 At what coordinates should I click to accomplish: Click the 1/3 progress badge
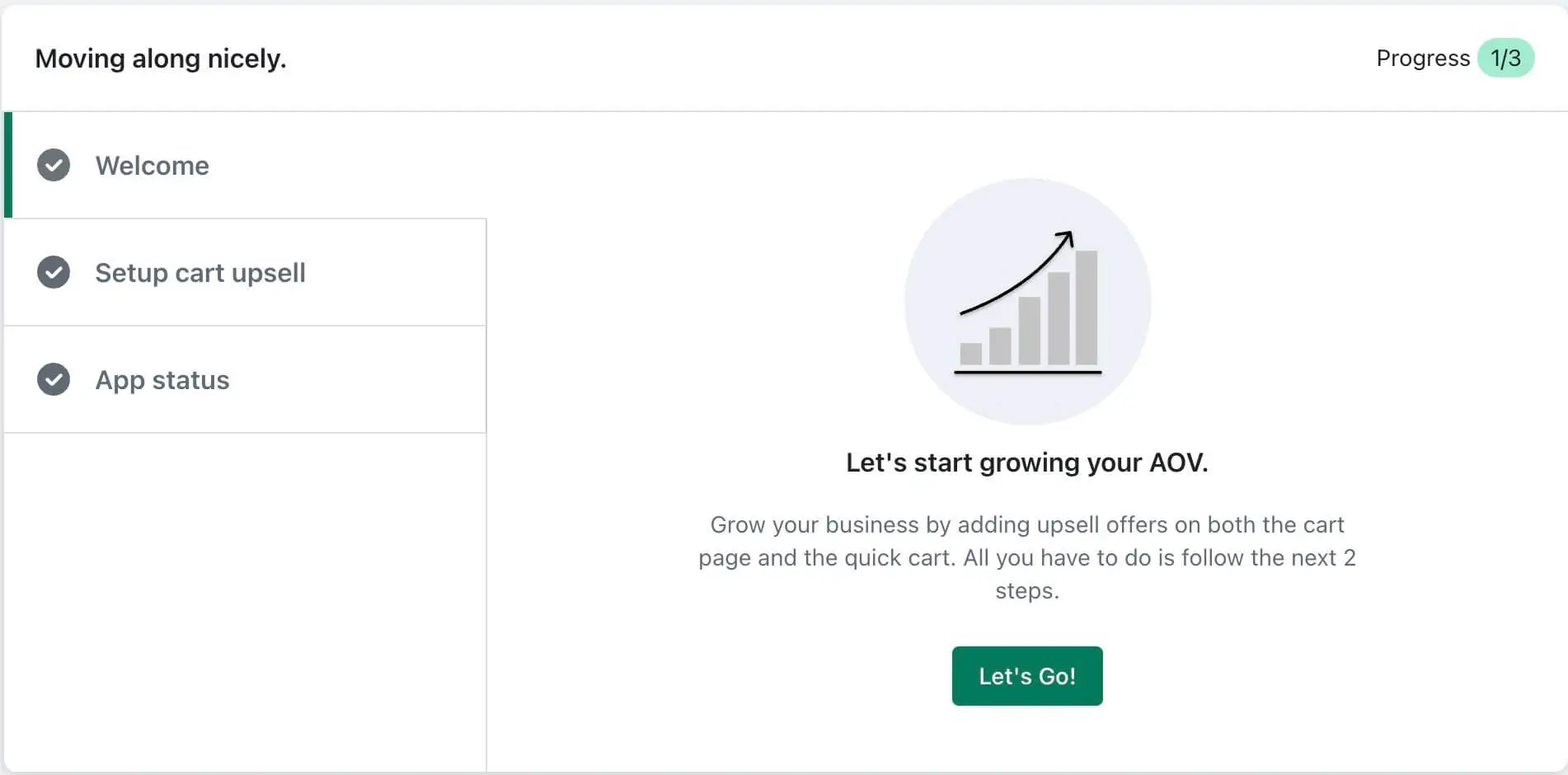pos(1505,58)
